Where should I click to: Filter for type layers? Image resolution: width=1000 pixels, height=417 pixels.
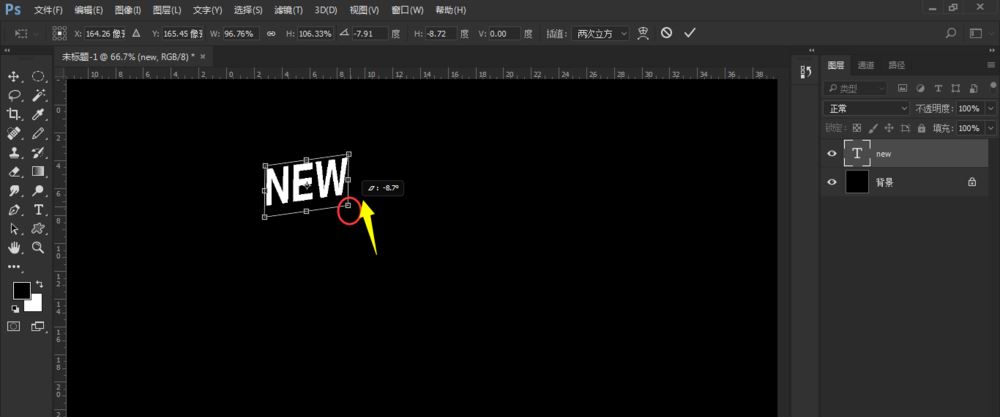click(x=938, y=89)
